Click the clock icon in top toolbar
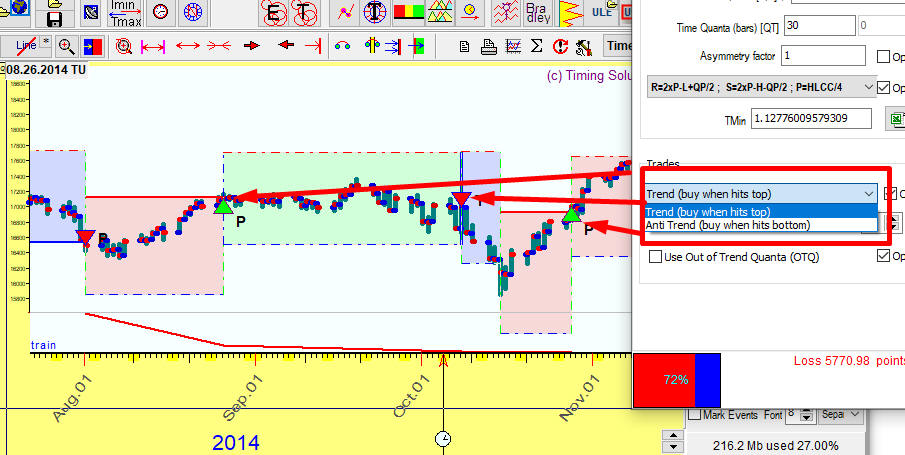 [x=160, y=12]
